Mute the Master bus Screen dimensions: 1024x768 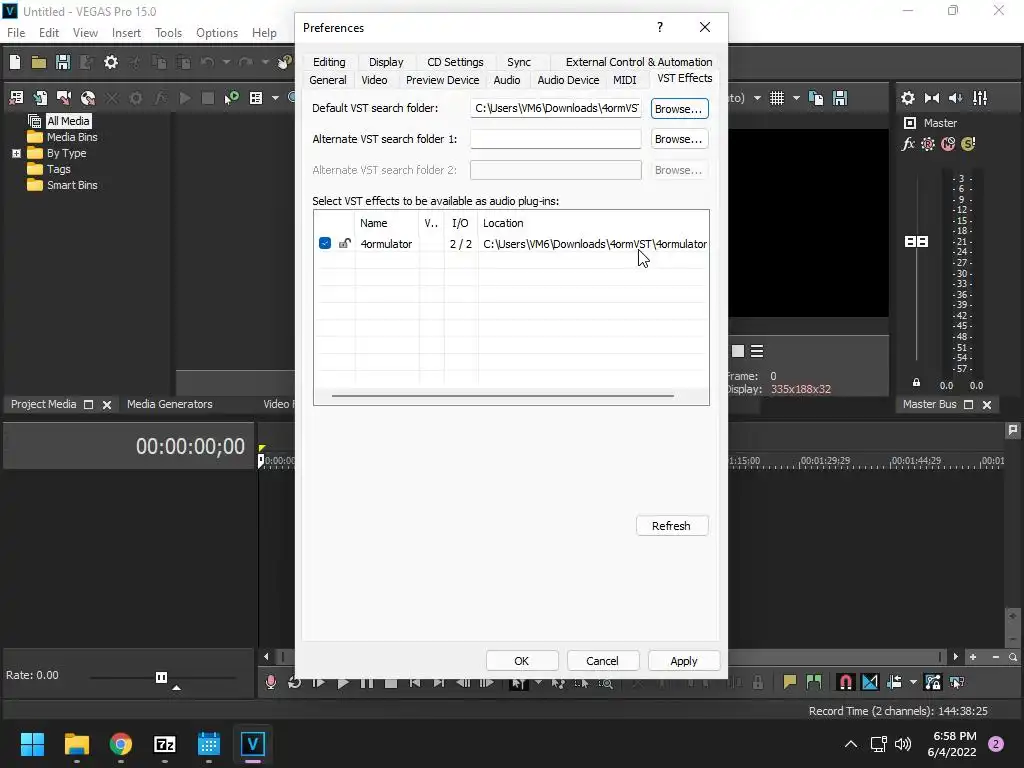click(x=948, y=144)
